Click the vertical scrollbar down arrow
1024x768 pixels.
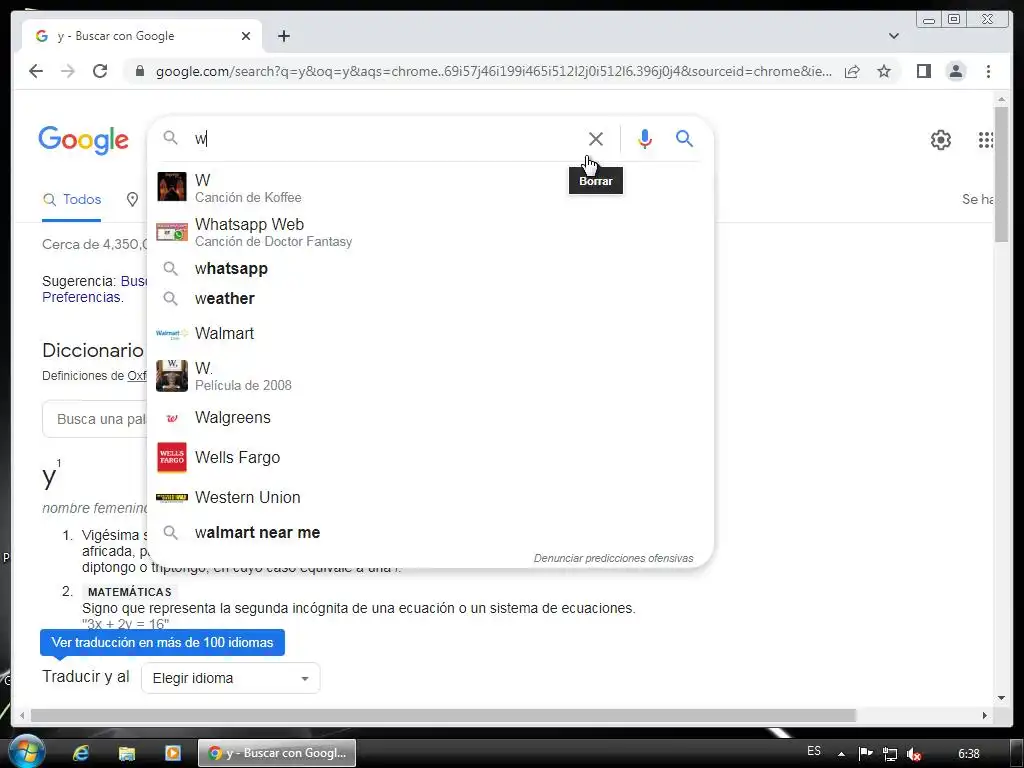tap(1001, 698)
